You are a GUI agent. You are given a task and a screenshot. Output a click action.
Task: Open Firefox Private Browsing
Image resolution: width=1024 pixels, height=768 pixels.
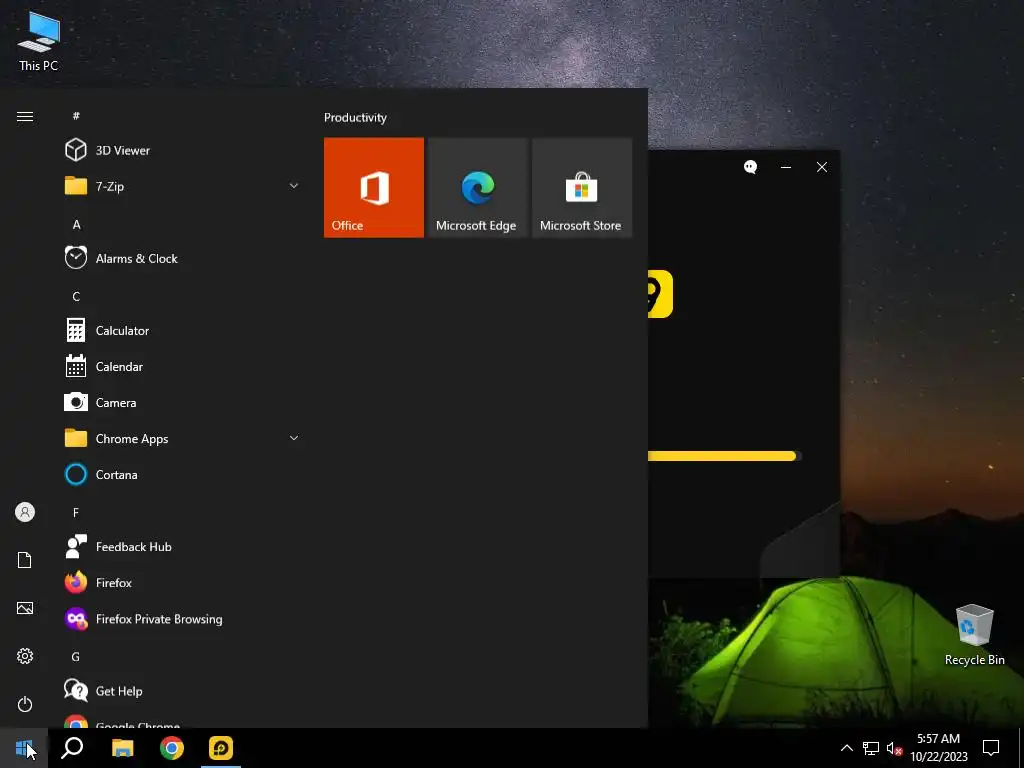click(x=183, y=618)
